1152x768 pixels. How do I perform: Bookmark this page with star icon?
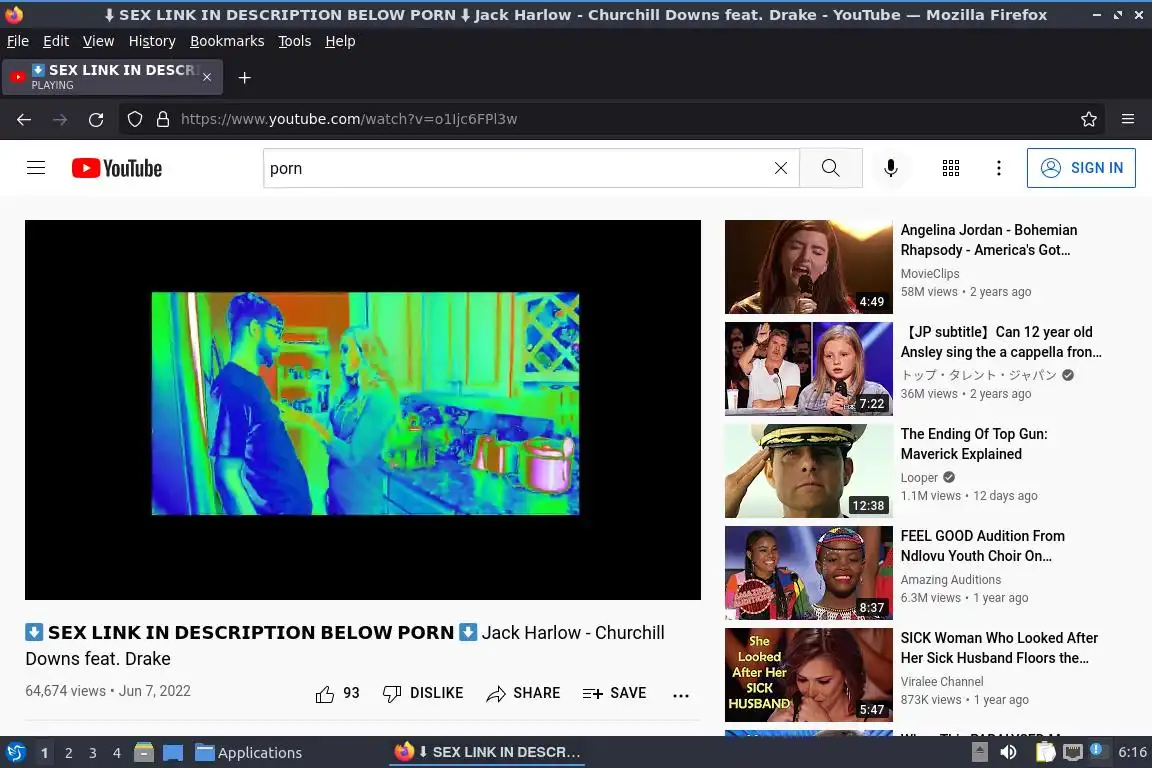point(1089,119)
